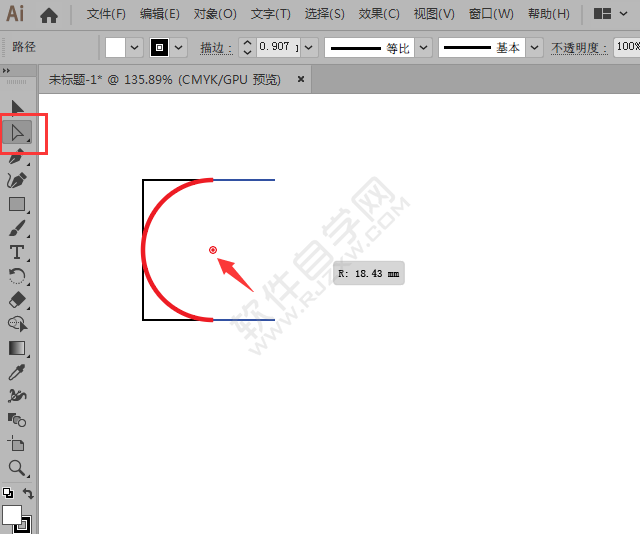
Task: Select the Direct Selection tool
Action: coord(18,132)
